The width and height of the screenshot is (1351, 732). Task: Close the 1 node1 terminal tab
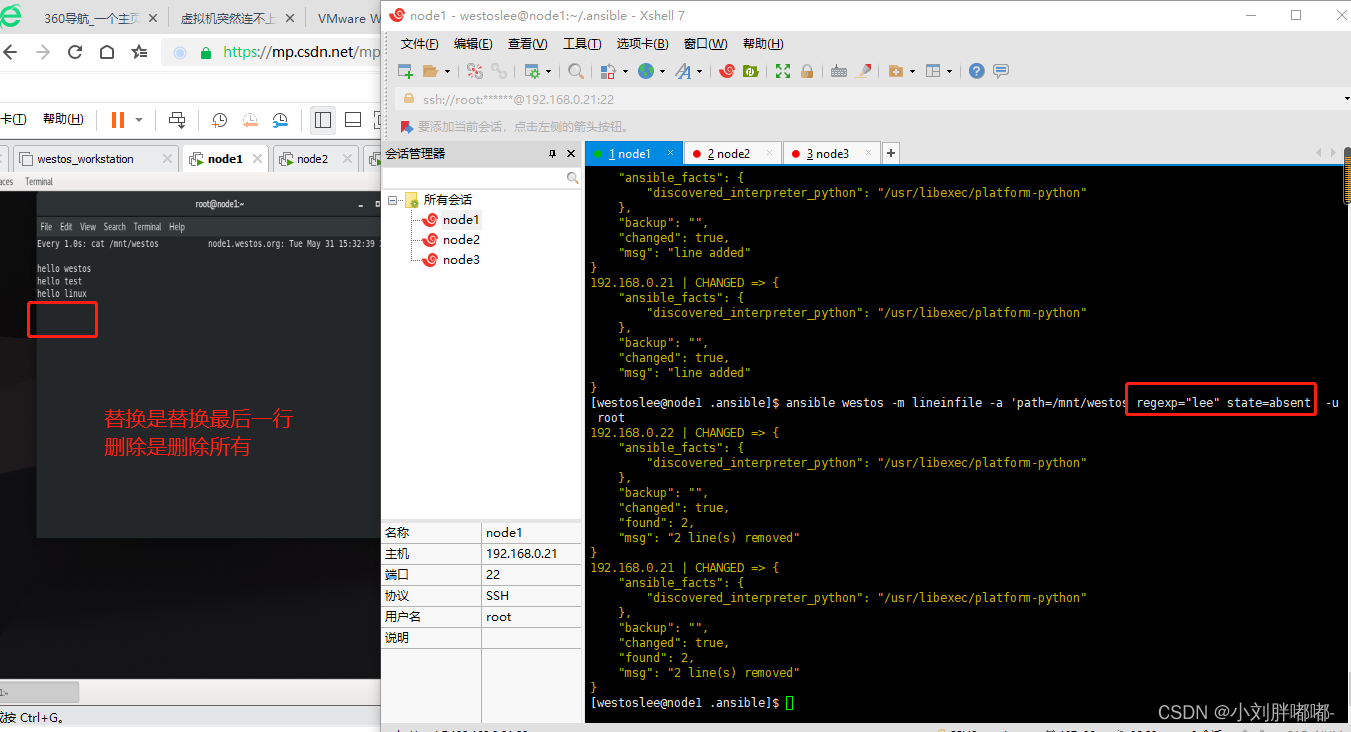click(x=669, y=153)
